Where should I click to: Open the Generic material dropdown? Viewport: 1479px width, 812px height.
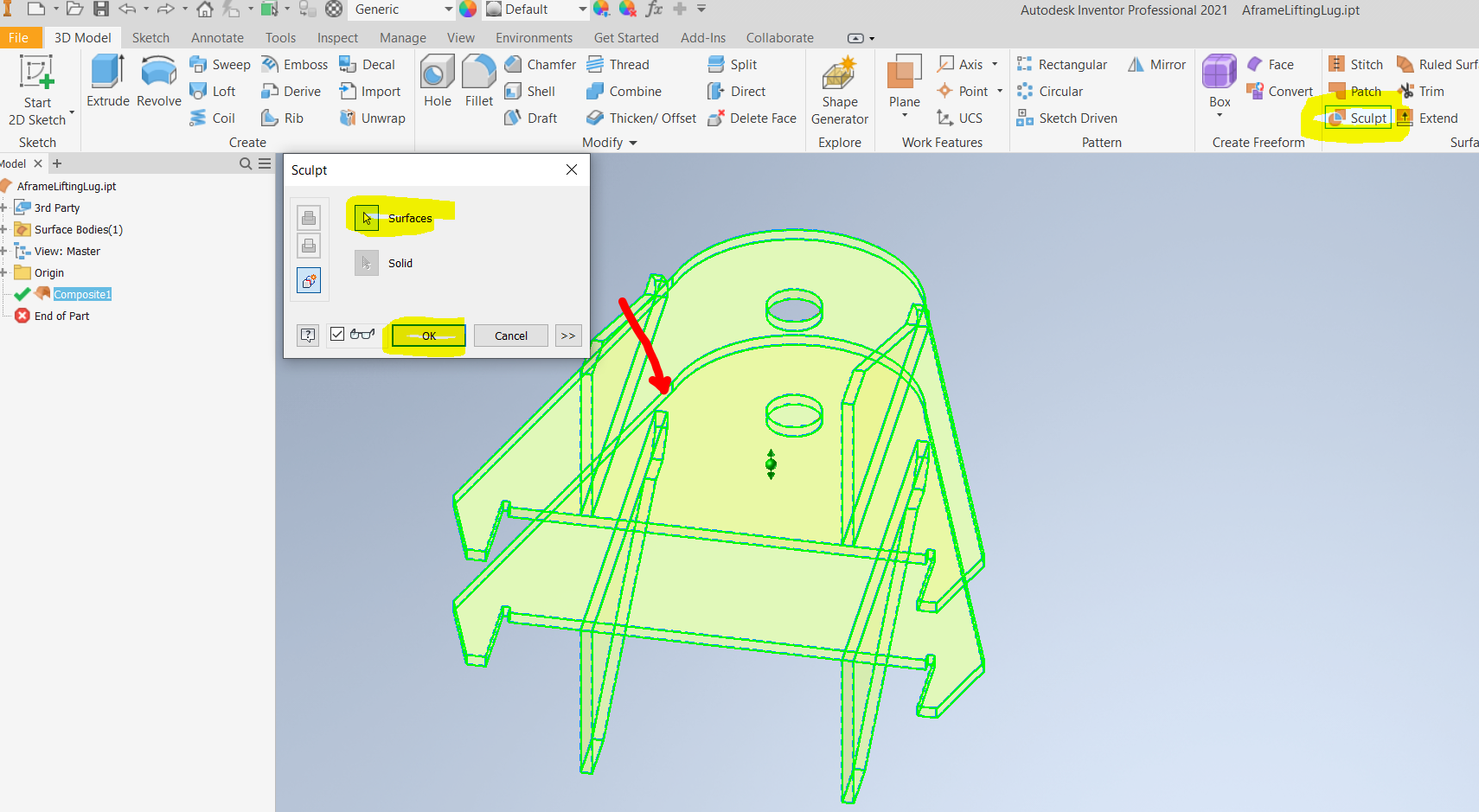[447, 10]
